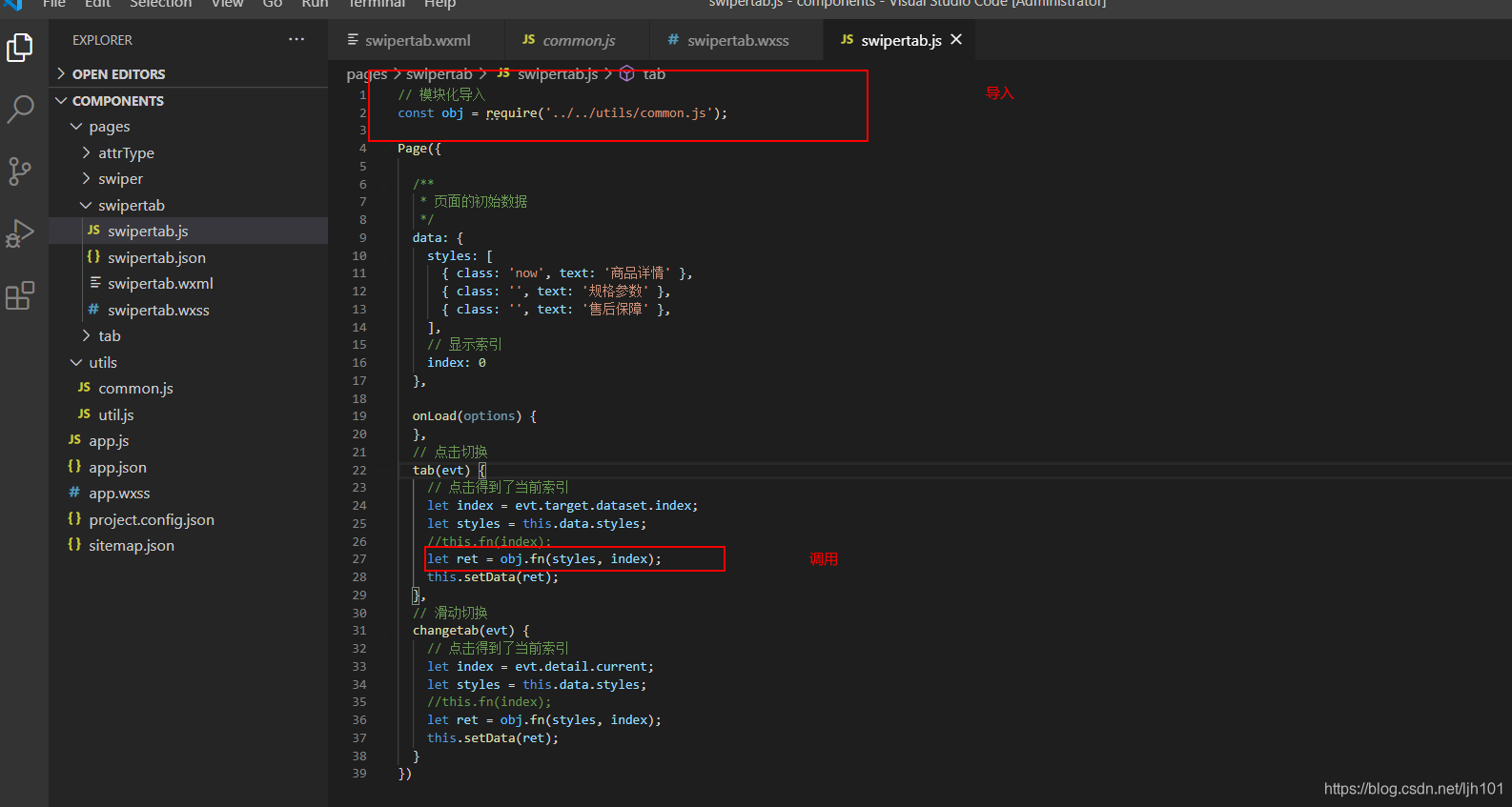Close the swipertab.js editor tab
Image resolution: width=1512 pixels, height=807 pixels.
coord(956,40)
